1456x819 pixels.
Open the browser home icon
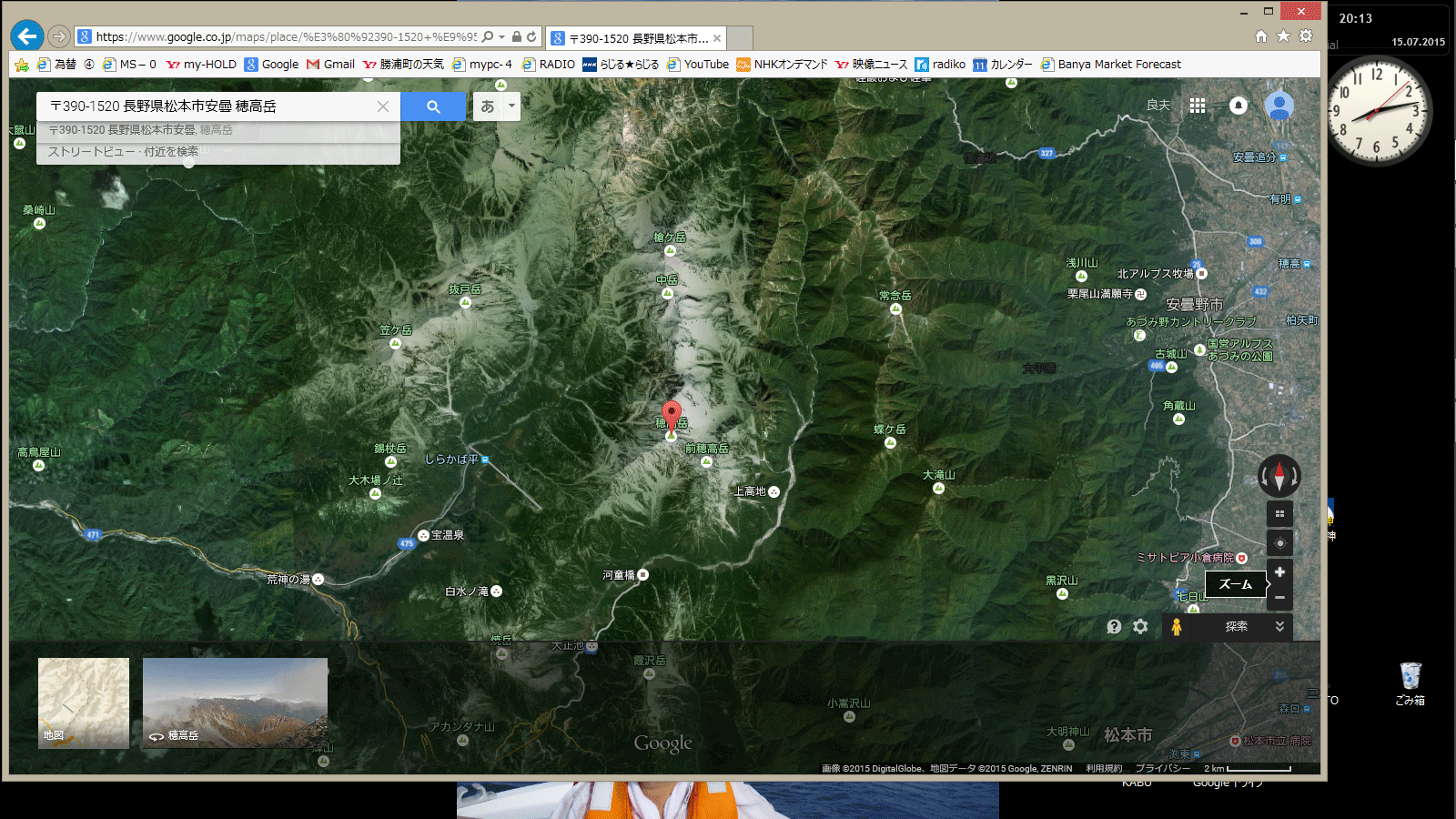coord(1260,36)
